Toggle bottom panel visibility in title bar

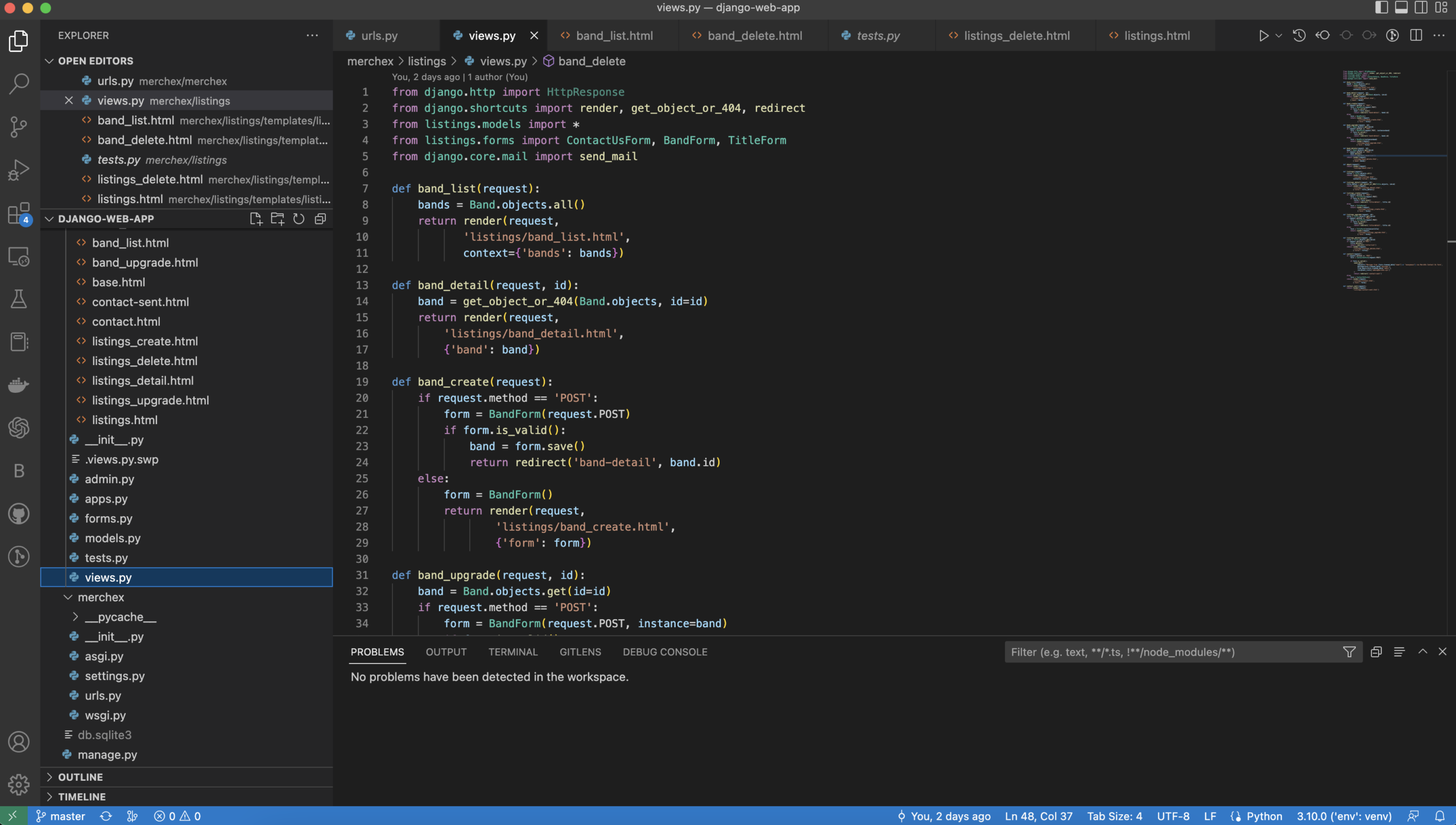(x=1401, y=7)
